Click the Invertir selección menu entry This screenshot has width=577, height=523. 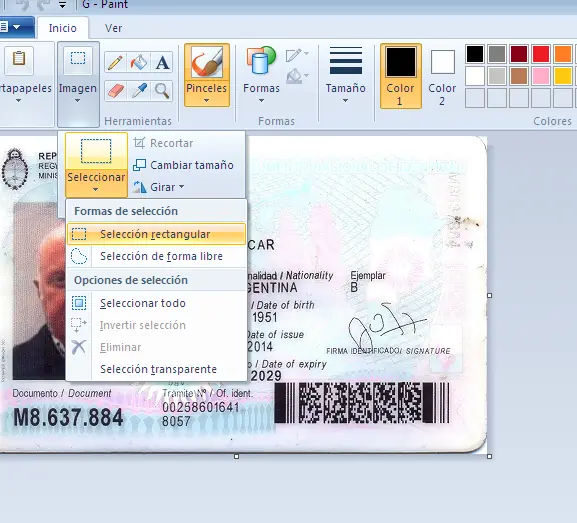156,325
